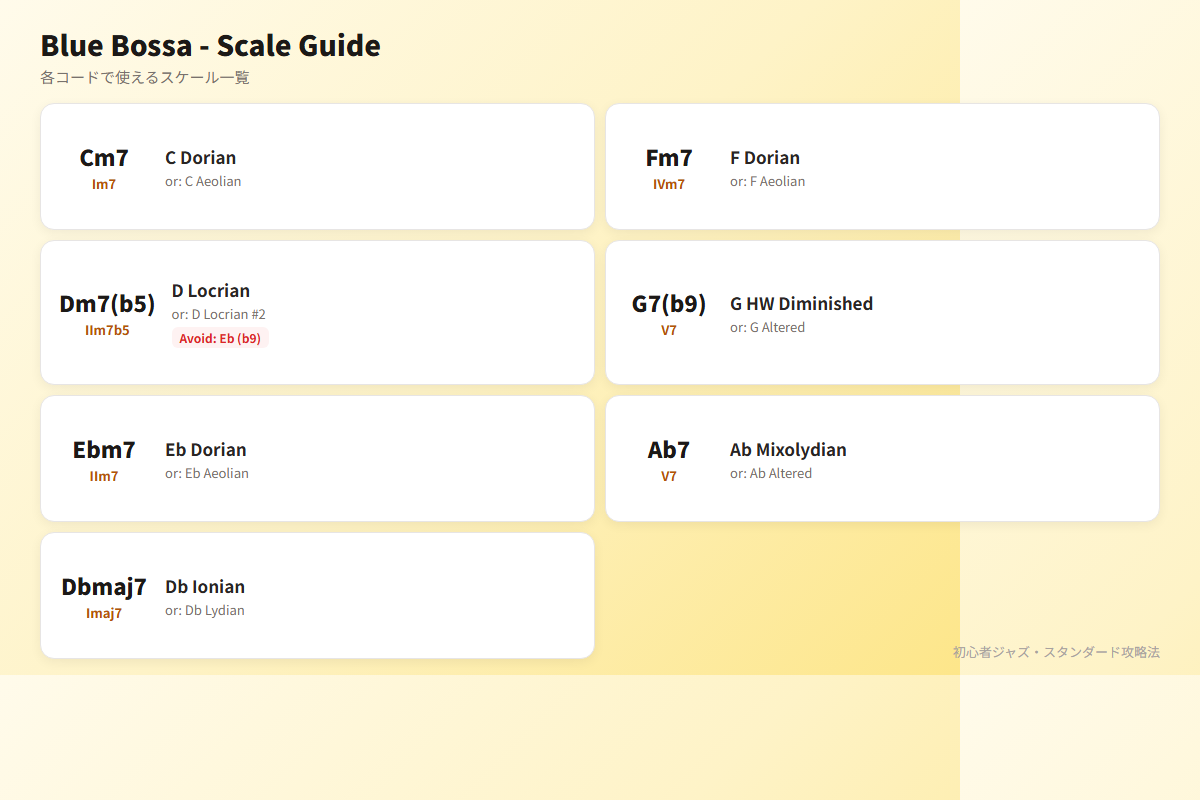Viewport: 1200px width, 800px height.
Task: Click the Avoid: Eb (b9) badge
Action: click(x=220, y=338)
